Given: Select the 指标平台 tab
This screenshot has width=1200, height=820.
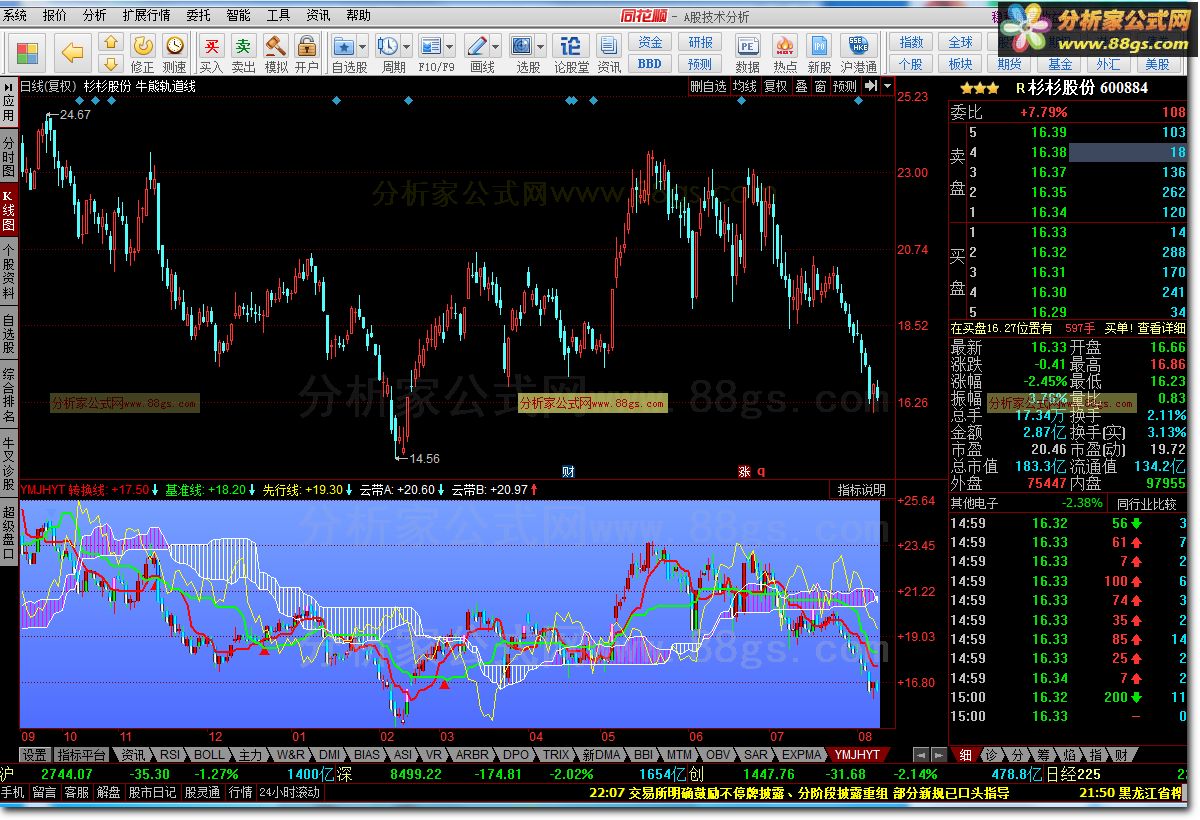Looking at the screenshot, I should (82, 754).
